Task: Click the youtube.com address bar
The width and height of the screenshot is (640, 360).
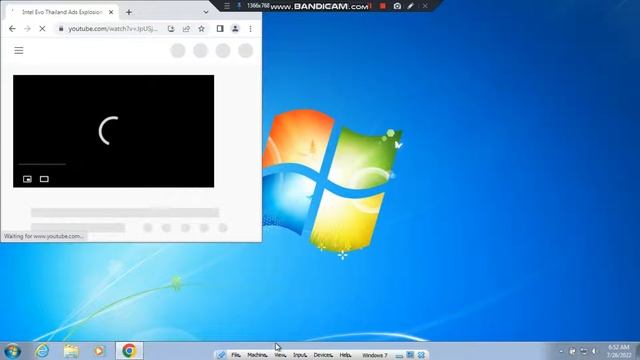Action: click(113, 29)
